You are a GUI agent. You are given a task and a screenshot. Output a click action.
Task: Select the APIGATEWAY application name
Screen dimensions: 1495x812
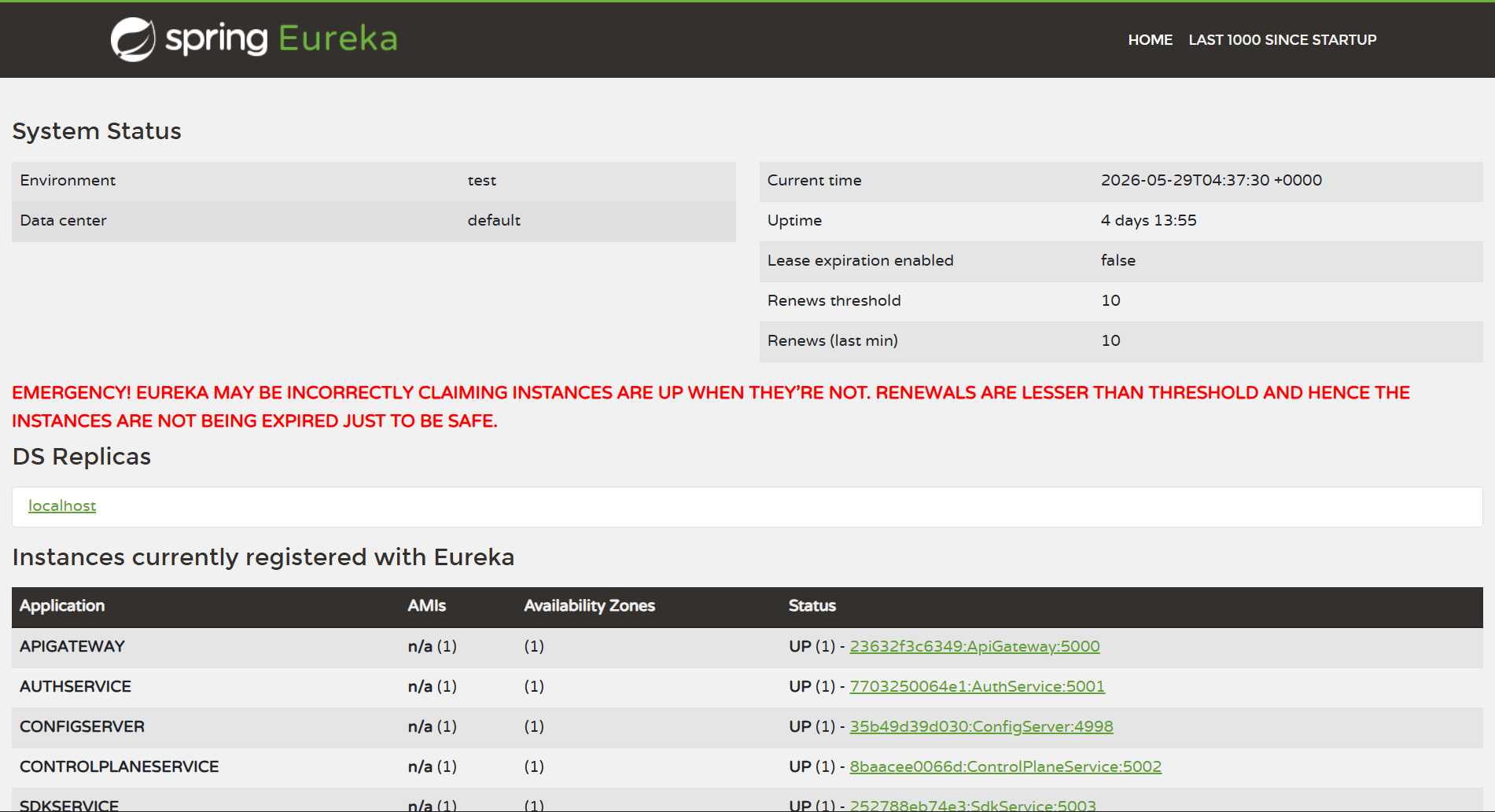(72, 646)
